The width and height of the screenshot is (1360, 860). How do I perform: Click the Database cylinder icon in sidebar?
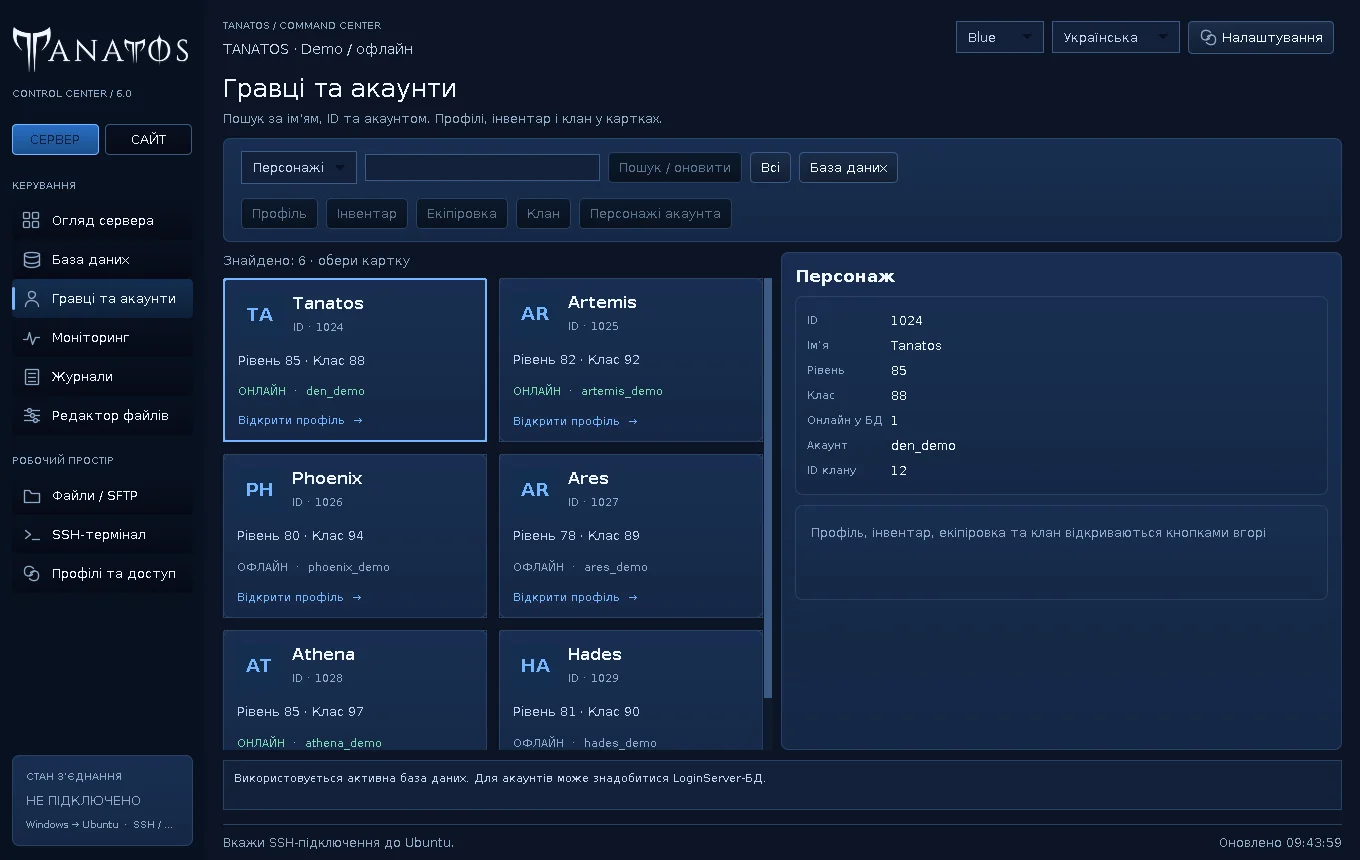click(31, 259)
